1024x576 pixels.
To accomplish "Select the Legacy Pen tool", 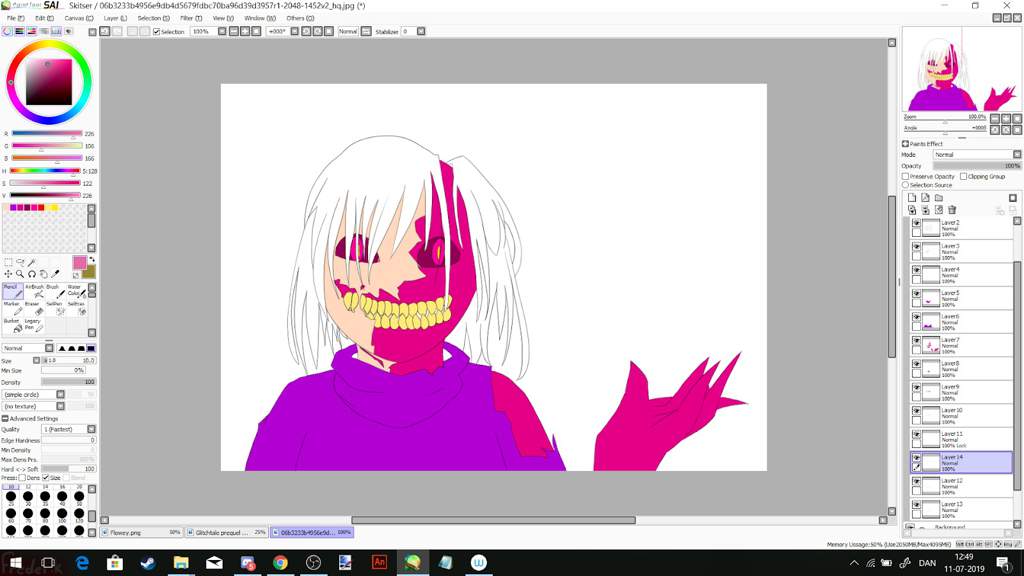I will [34, 325].
